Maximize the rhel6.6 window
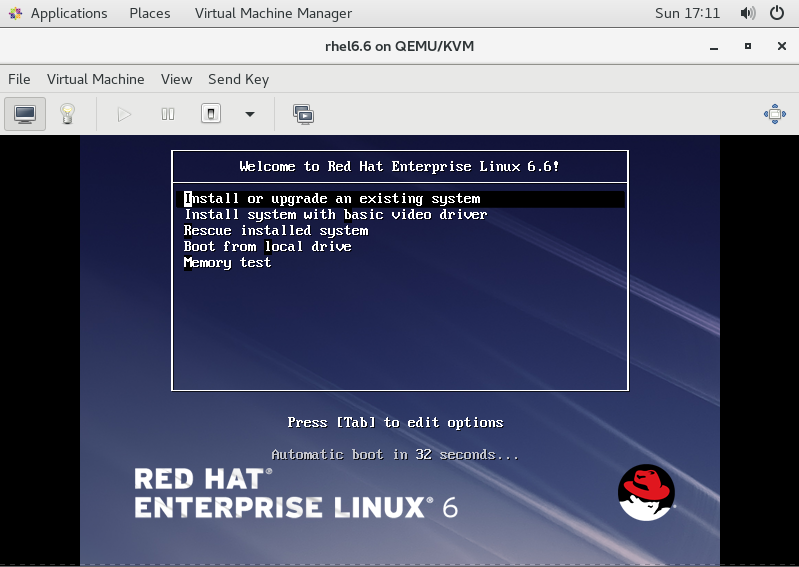 pyautogui.click(x=748, y=46)
